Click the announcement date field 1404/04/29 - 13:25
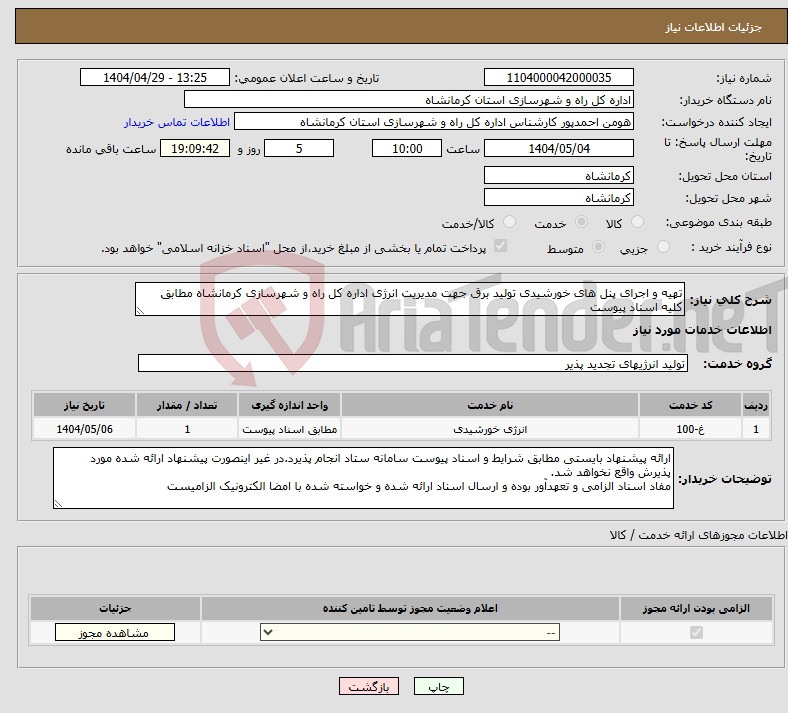788x713 pixels. 154,77
